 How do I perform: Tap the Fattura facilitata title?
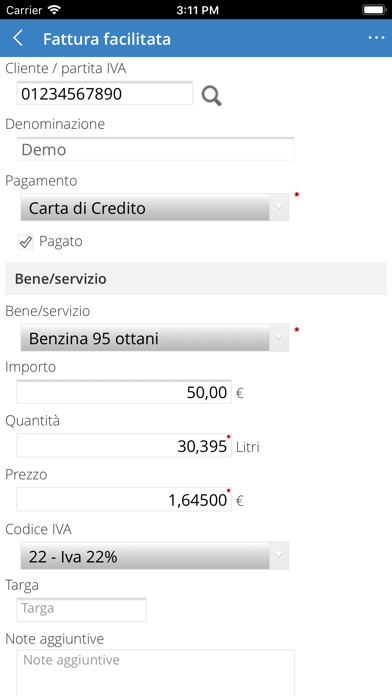coord(107,39)
